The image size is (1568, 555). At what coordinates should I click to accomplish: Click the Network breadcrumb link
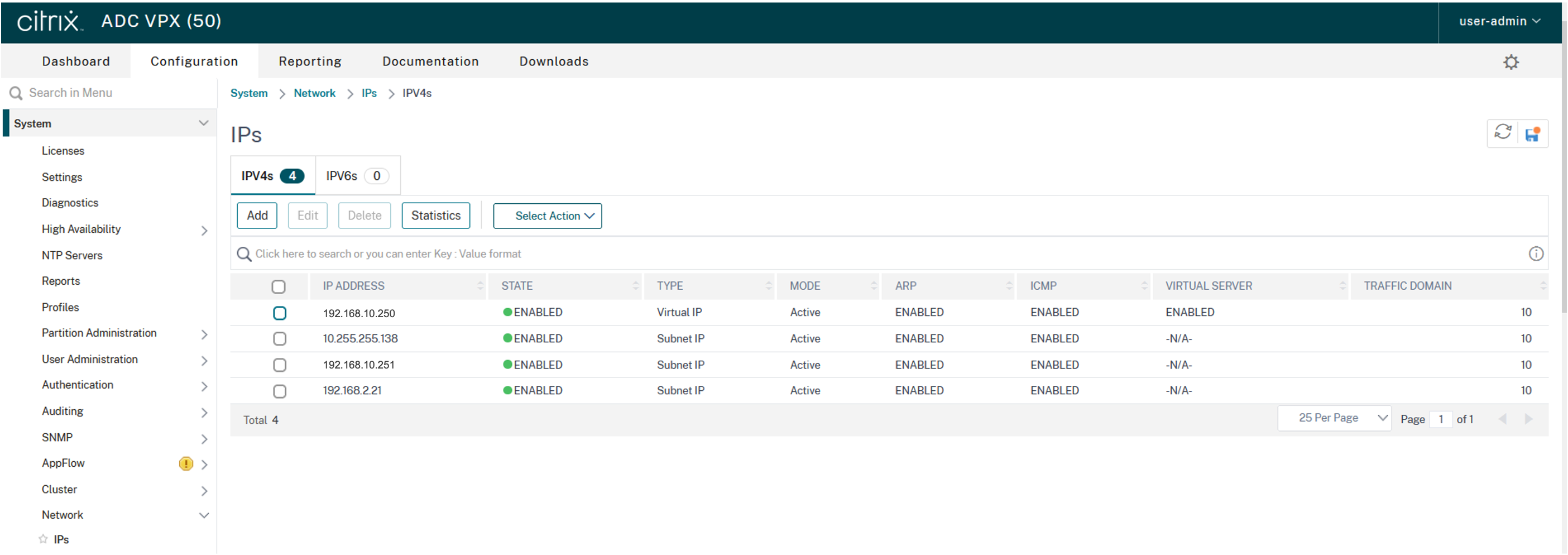(x=314, y=93)
